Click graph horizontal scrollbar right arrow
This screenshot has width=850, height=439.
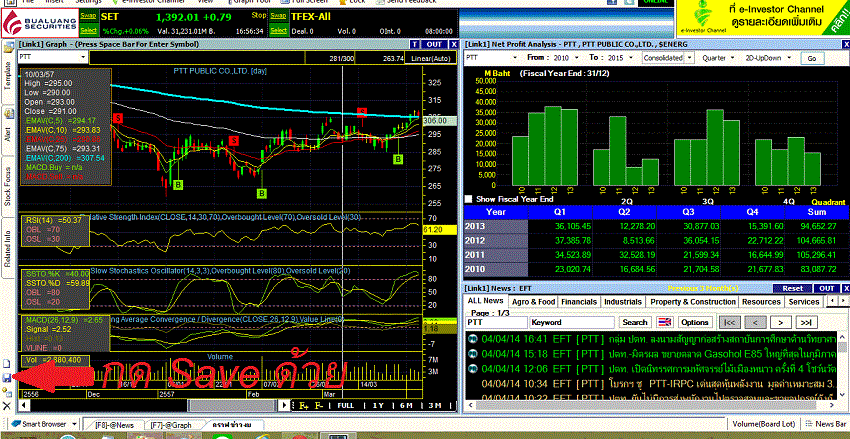point(285,405)
